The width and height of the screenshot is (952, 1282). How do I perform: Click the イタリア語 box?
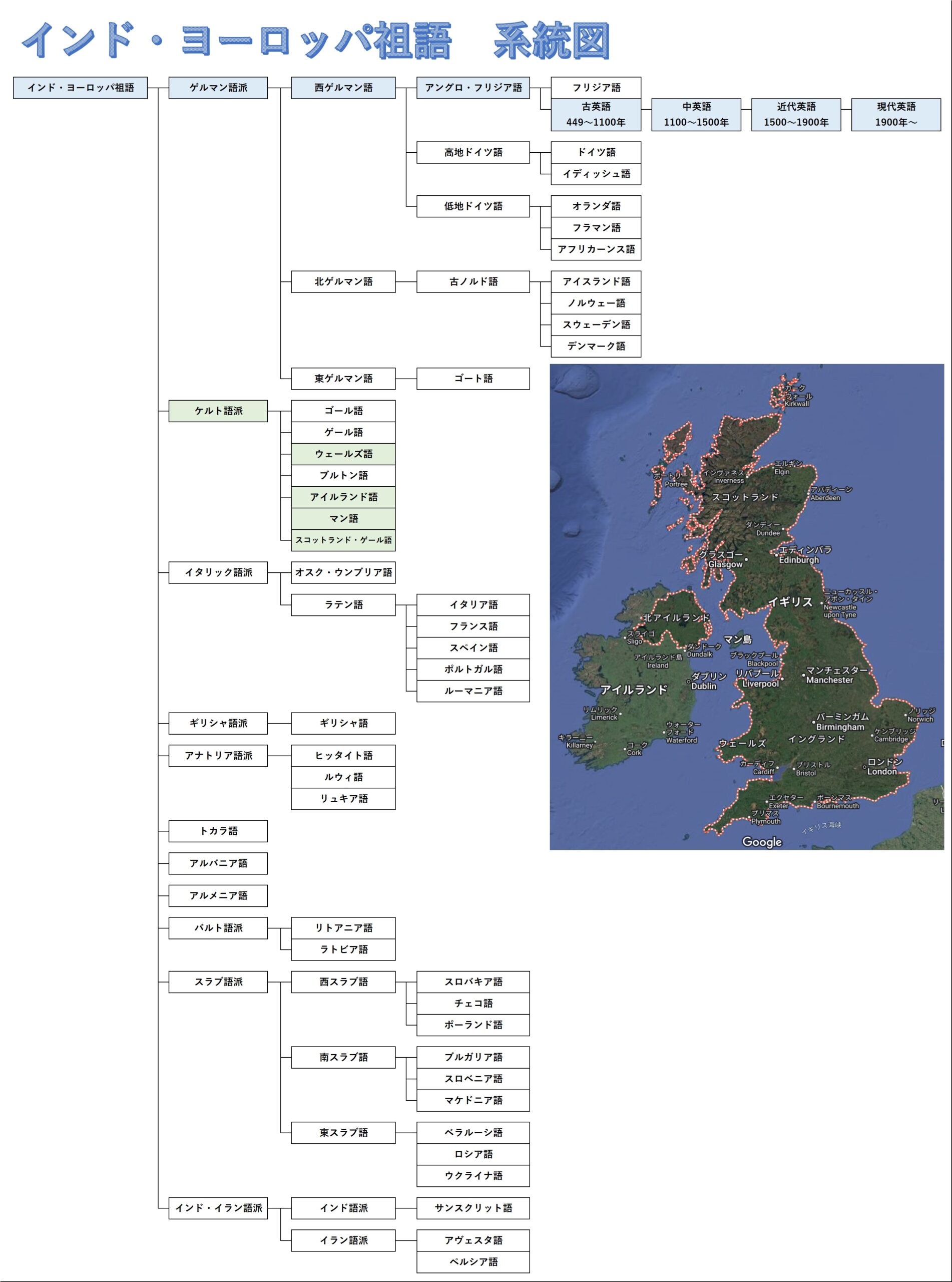[473, 604]
